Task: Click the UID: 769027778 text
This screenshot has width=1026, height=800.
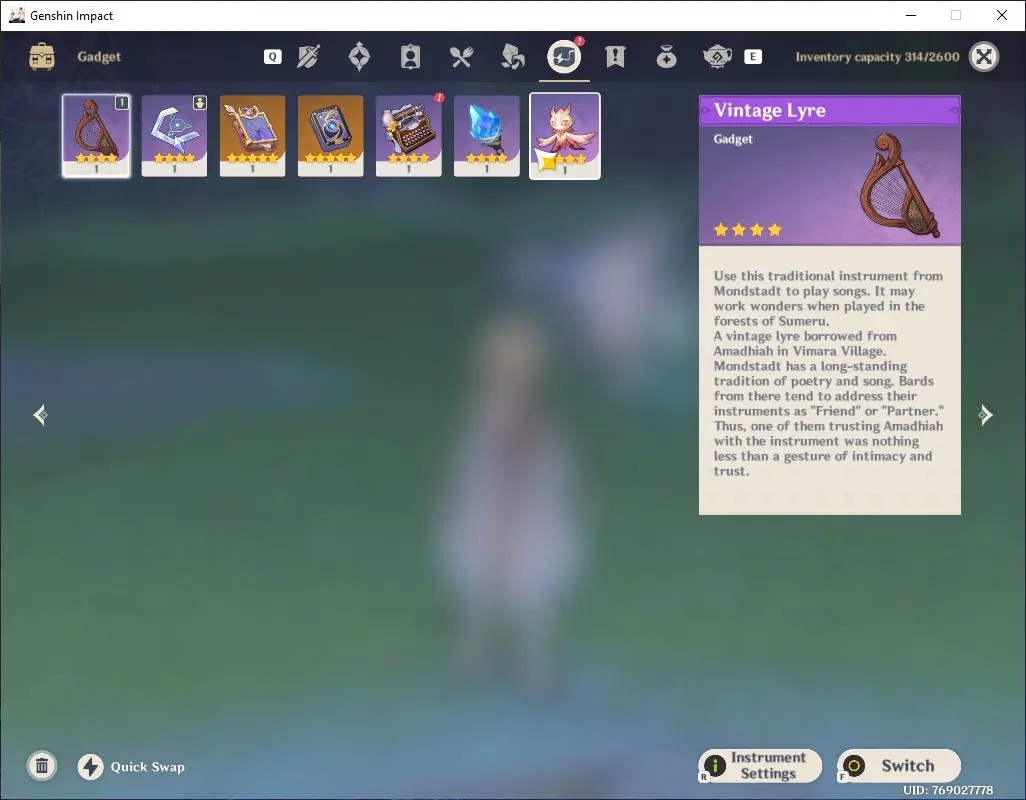Action: point(947,790)
